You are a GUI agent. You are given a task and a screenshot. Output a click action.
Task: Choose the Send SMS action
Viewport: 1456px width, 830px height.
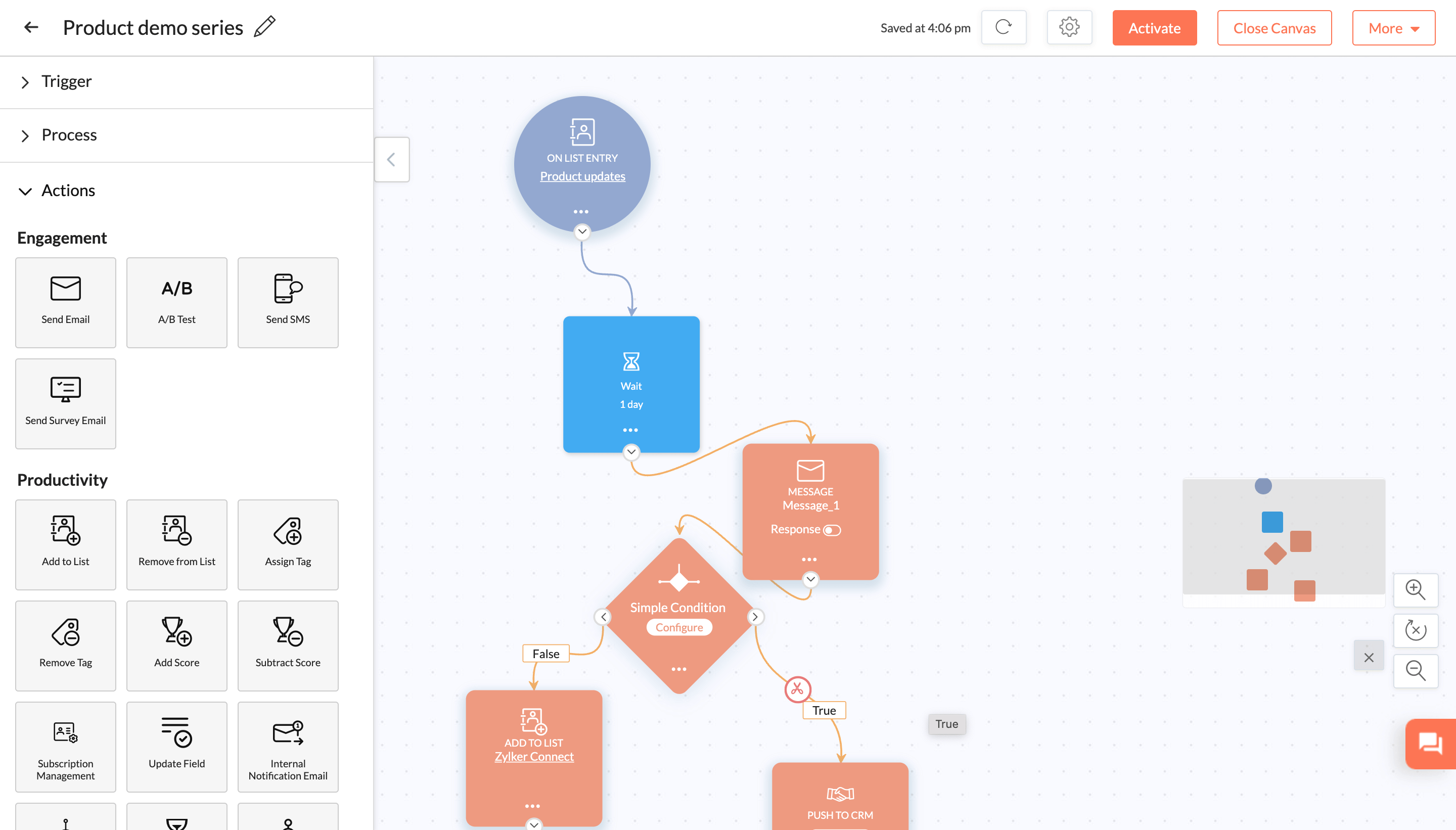pos(288,302)
